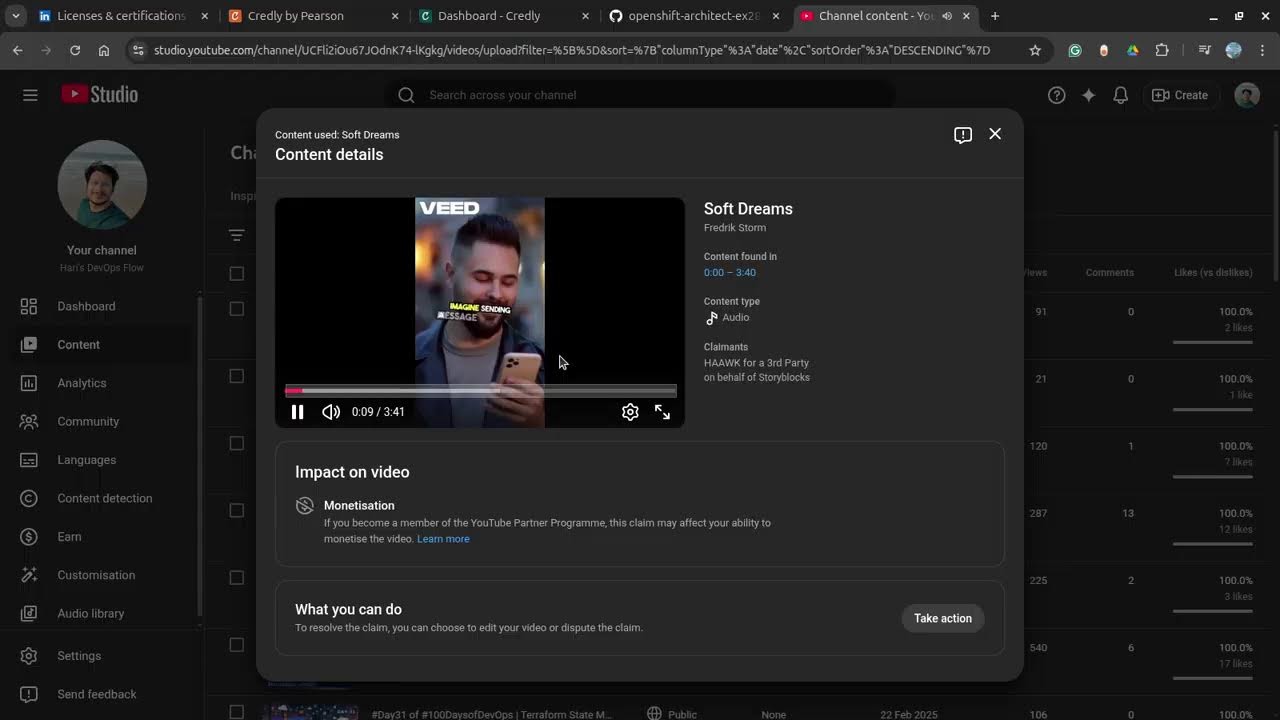
Task: Open the browser media controls icon
Action: click(x=1204, y=50)
